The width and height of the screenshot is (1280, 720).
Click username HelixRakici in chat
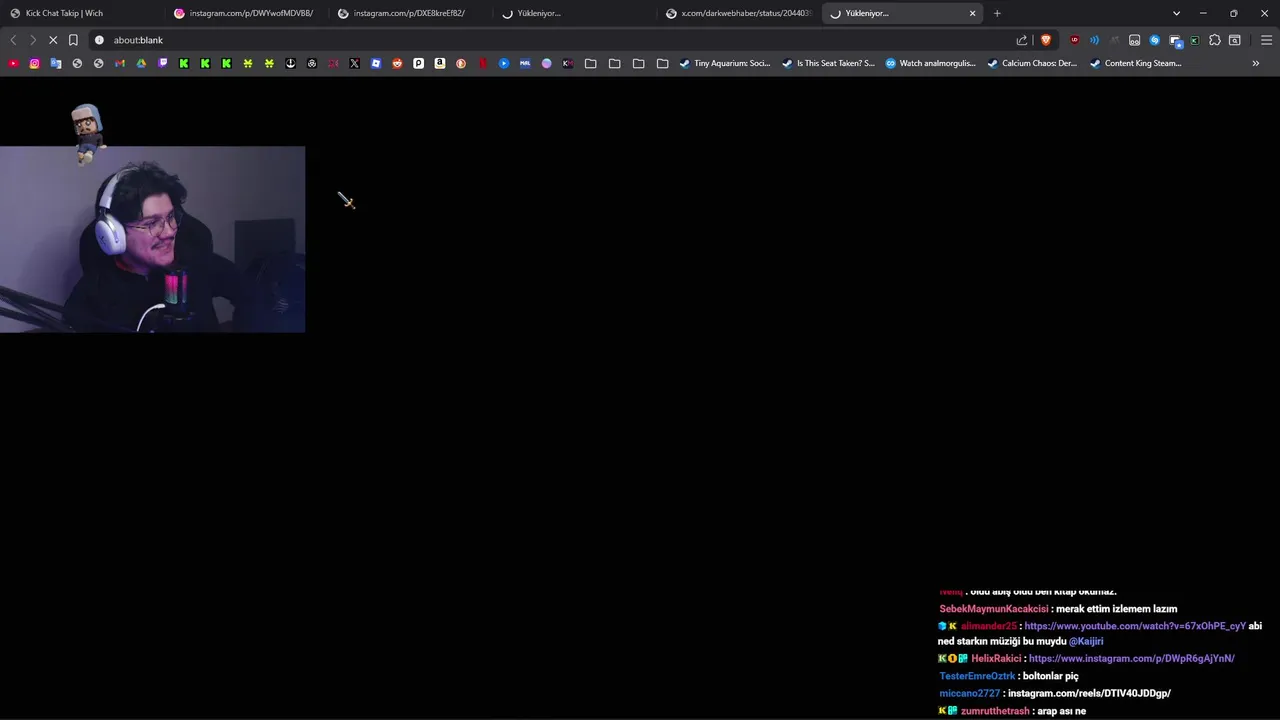(x=996, y=659)
